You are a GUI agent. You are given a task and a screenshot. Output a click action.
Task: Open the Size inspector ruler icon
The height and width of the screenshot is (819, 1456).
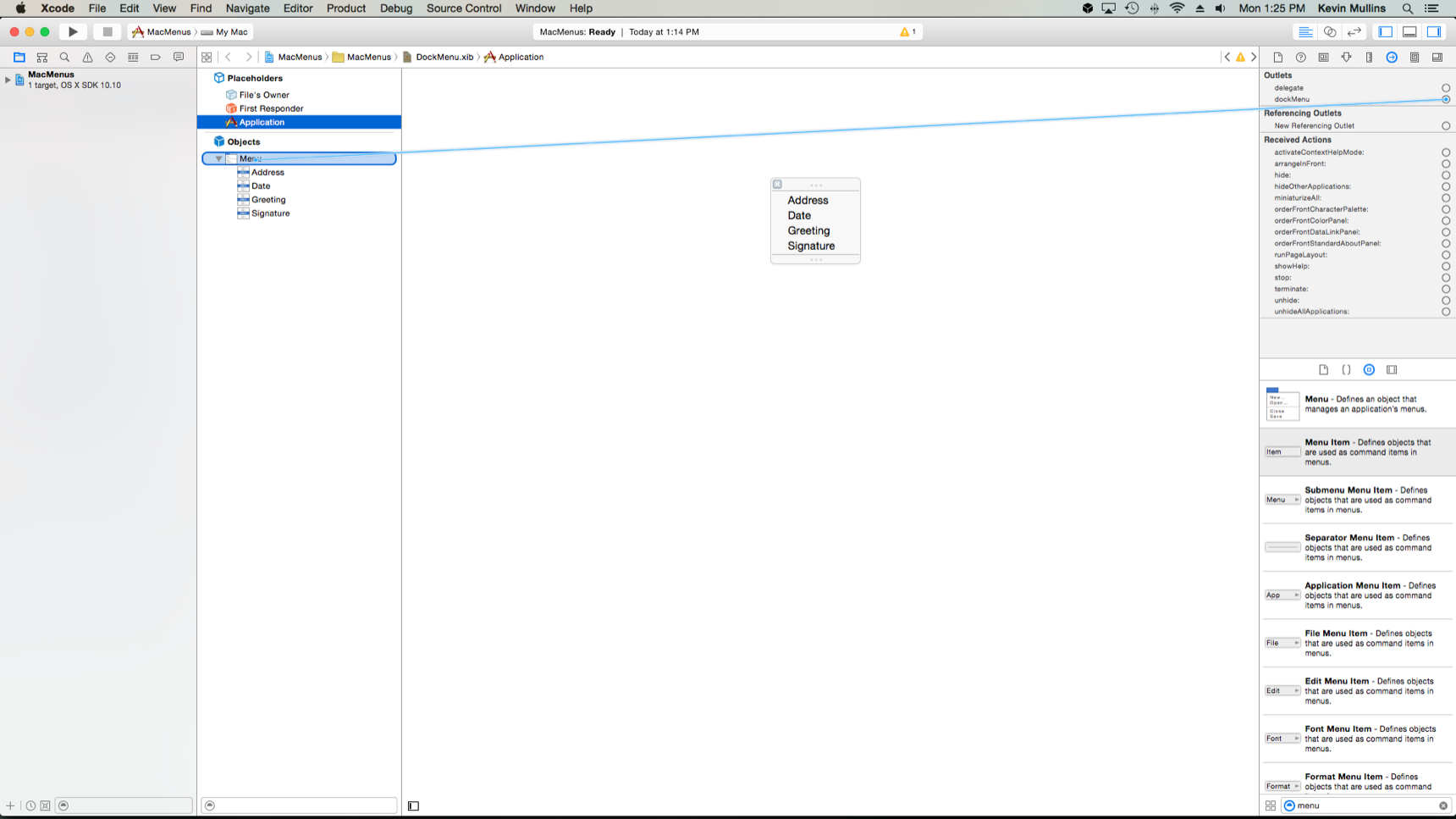(1370, 58)
